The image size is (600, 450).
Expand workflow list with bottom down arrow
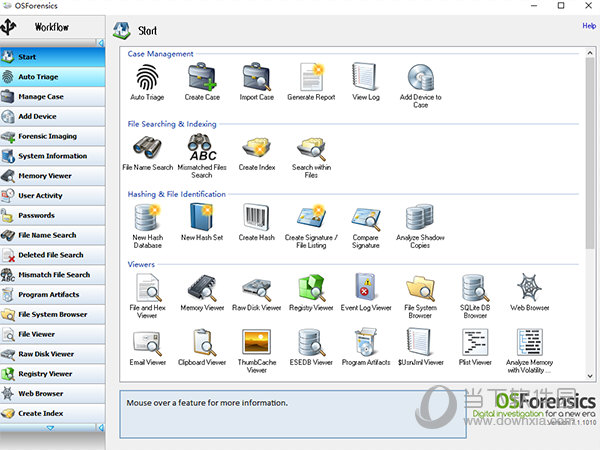click(x=50, y=427)
